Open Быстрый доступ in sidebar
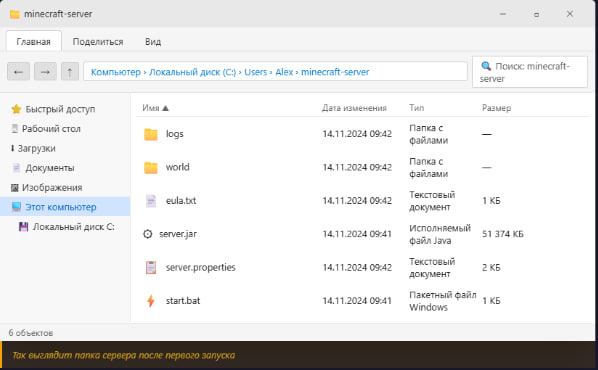Image resolution: width=598 pixels, height=370 pixels. pyautogui.click(x=65, y=109)
